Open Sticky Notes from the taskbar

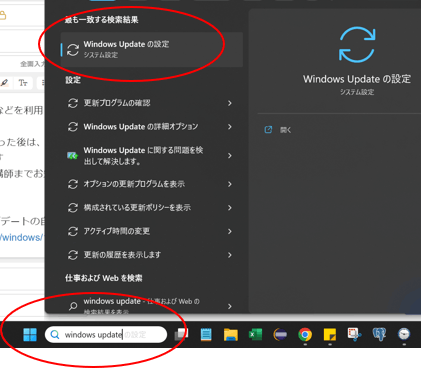click(x=330, y=334)
